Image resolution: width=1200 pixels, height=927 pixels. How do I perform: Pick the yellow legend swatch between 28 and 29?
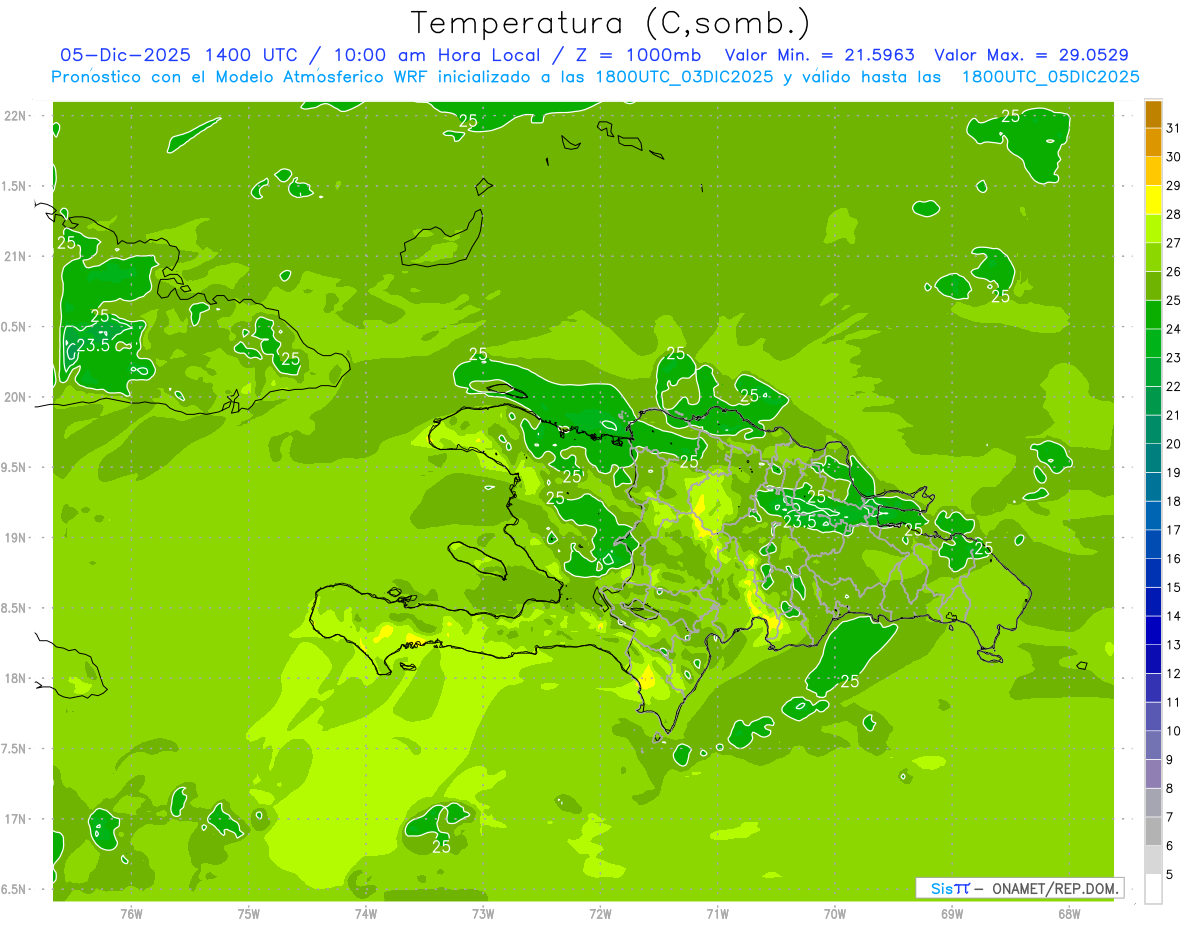click(1153, 200)
